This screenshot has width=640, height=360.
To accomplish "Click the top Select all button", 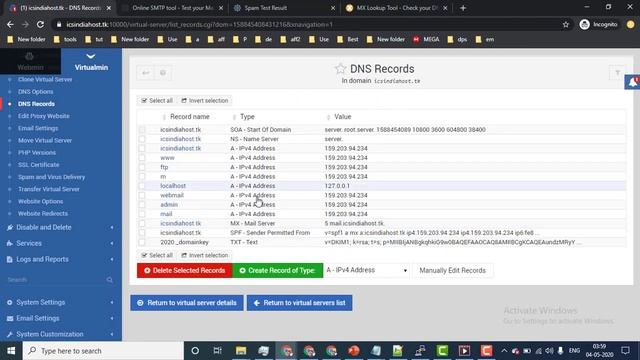I will (x=157, y=100).
